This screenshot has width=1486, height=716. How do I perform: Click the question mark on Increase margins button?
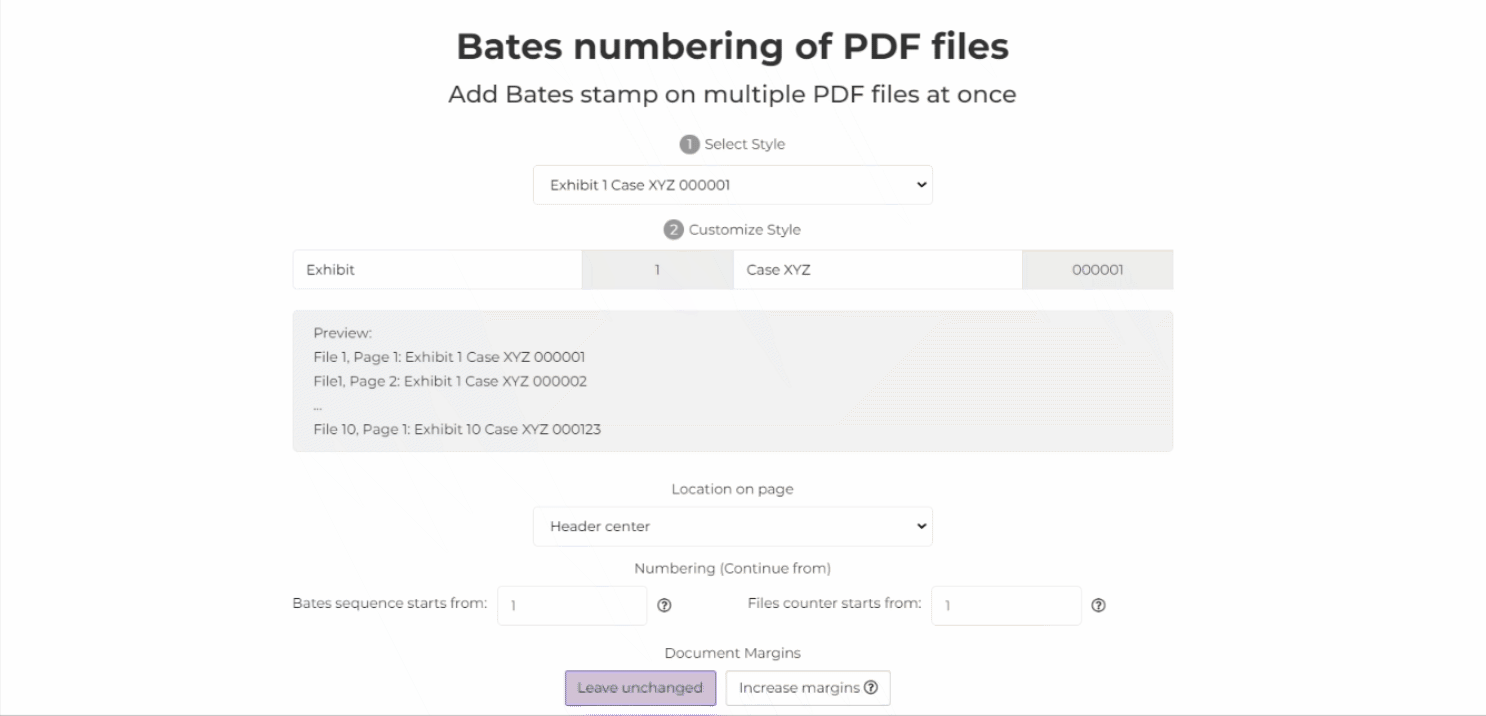click(x=871, y=687)
